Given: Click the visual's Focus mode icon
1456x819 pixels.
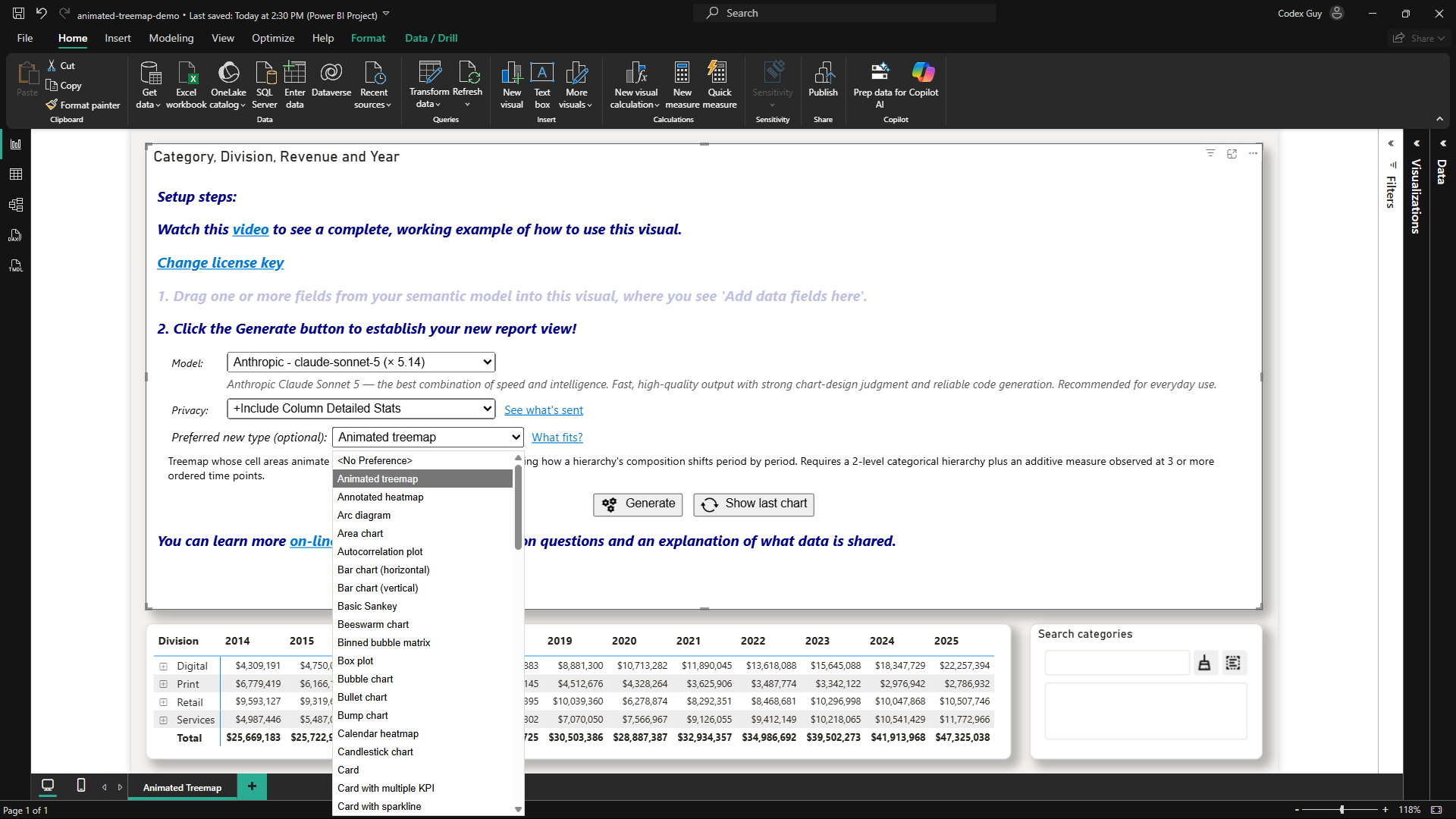Looking at the screenshot, I should coord(1232,153).
